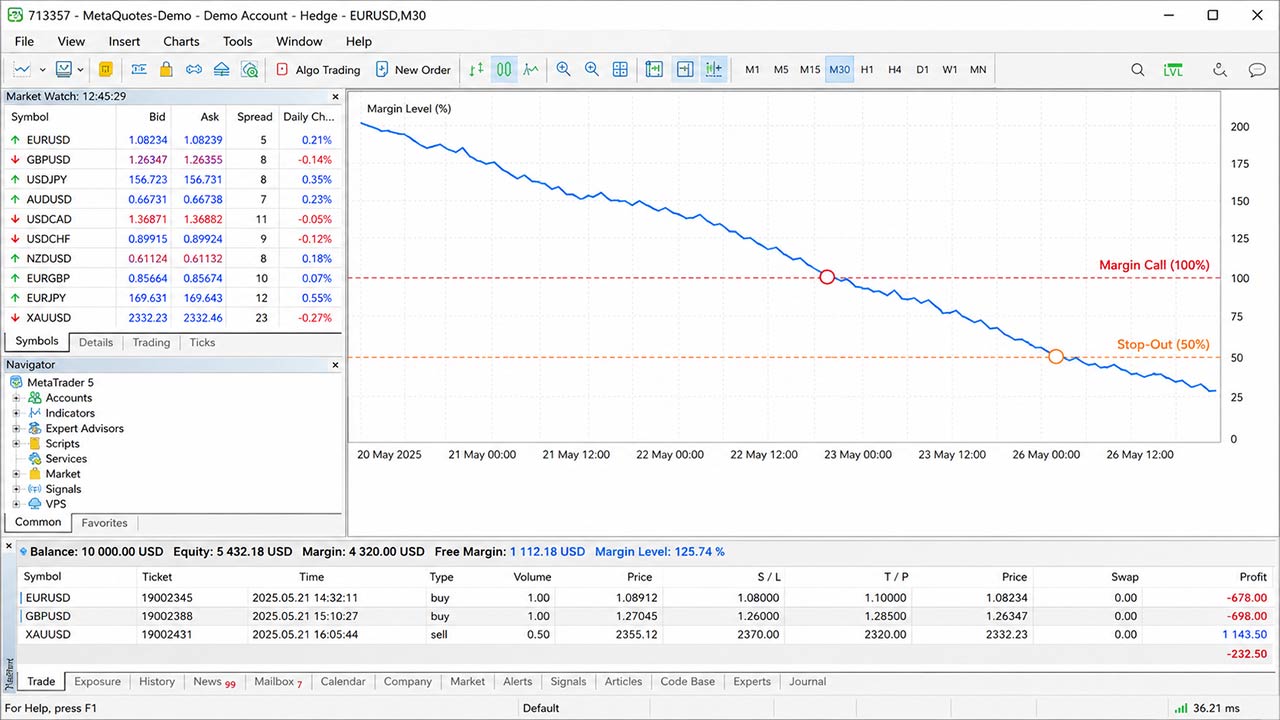Open the Details tab in Market Watch
This screenshot has height=720, width=1280.
click(96, 342)
